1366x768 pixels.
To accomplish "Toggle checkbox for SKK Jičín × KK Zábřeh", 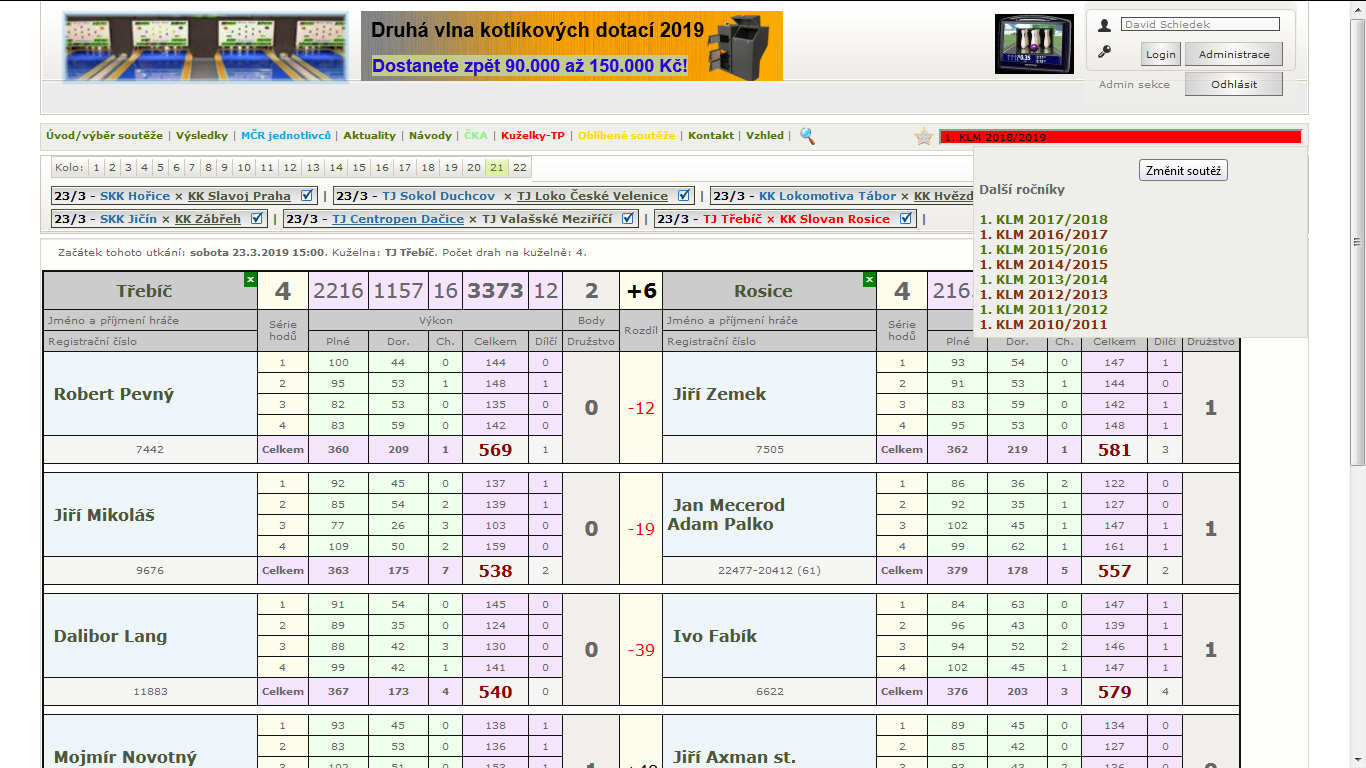I will coord(257,219).
